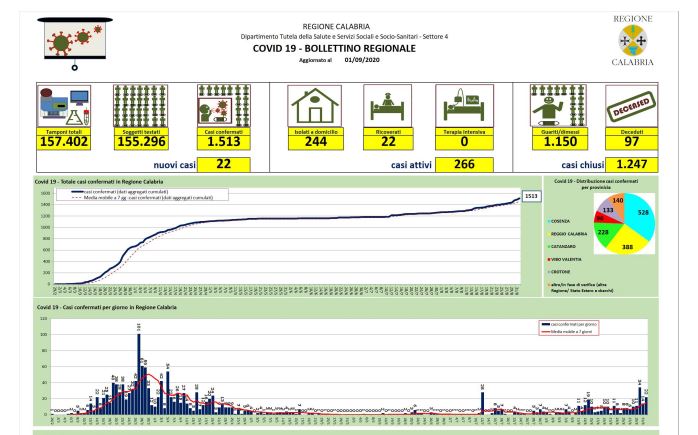Image resolution: width=698 pixels, height=435 pixels.
Task: Click the Terapia intensiva bed icon
Action: point(464,106)
